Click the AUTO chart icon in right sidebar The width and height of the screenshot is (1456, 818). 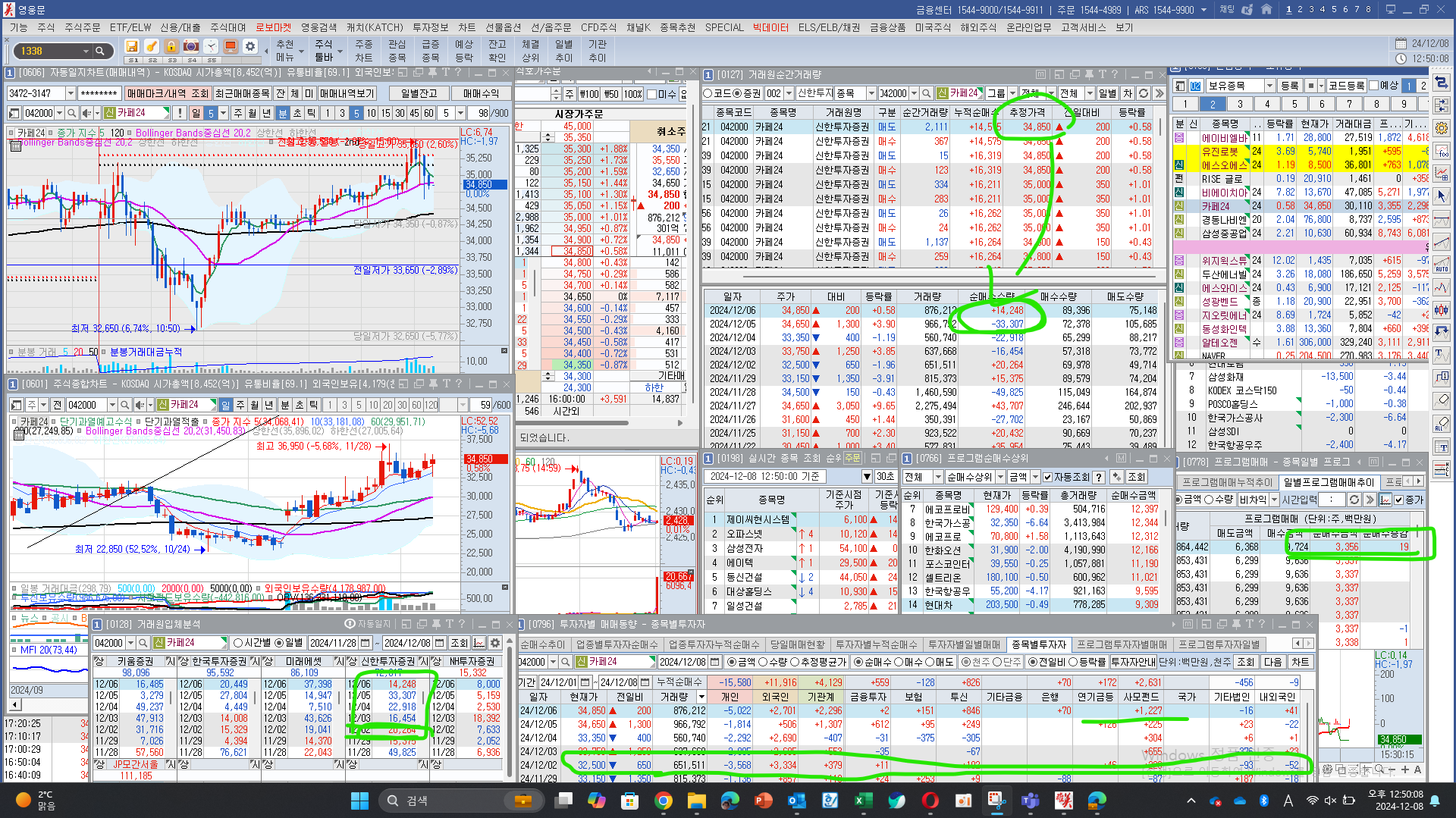(x=1442, y=265)
